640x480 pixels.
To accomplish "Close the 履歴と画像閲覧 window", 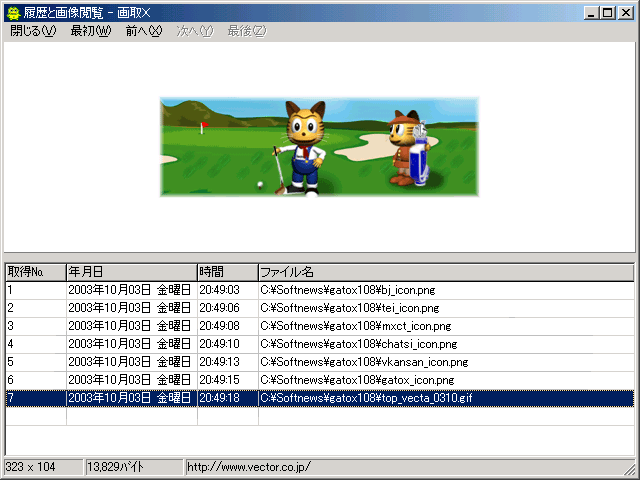I will [625, 13].
